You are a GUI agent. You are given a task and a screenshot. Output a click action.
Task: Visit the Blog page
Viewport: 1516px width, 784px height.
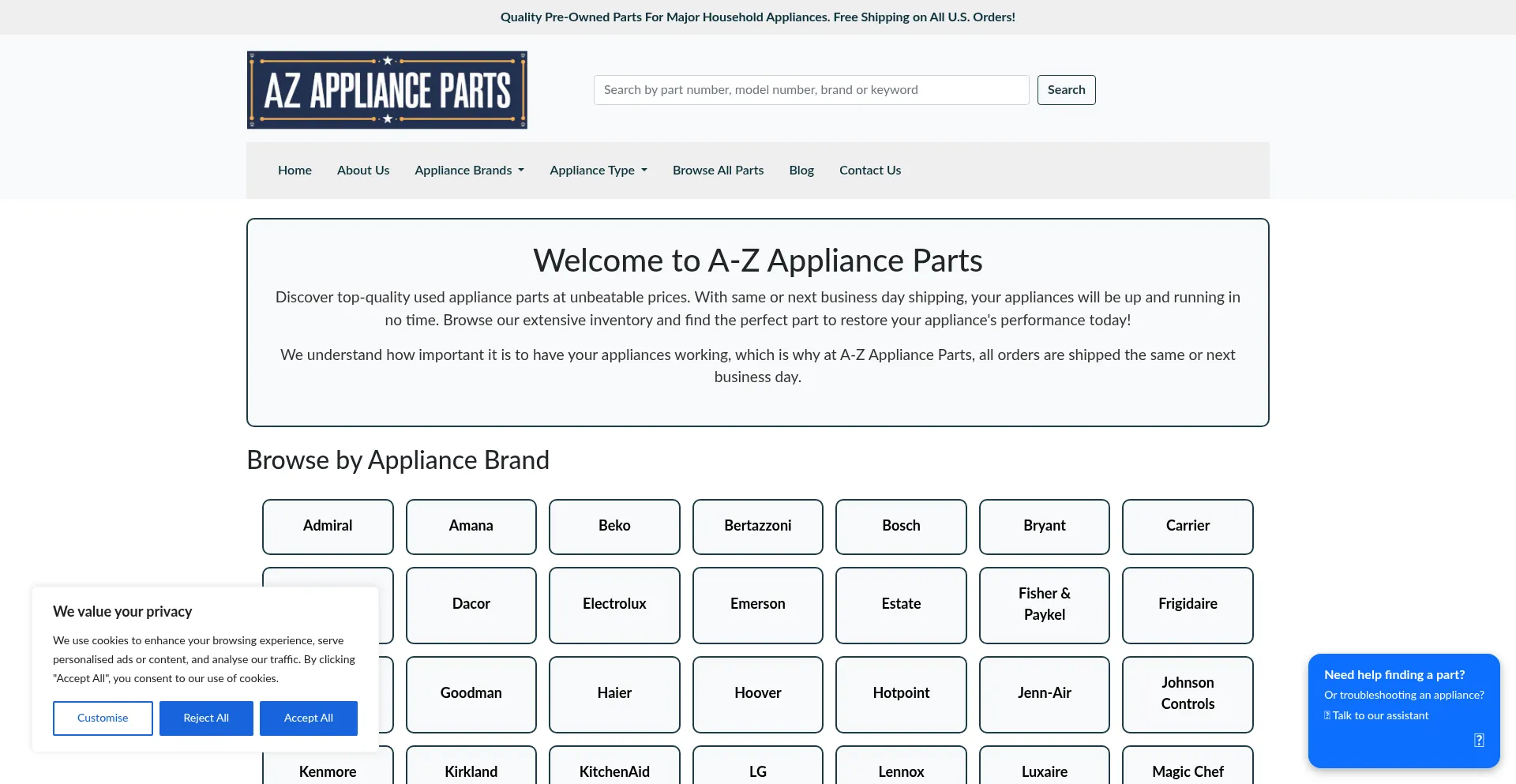[801, 171]
